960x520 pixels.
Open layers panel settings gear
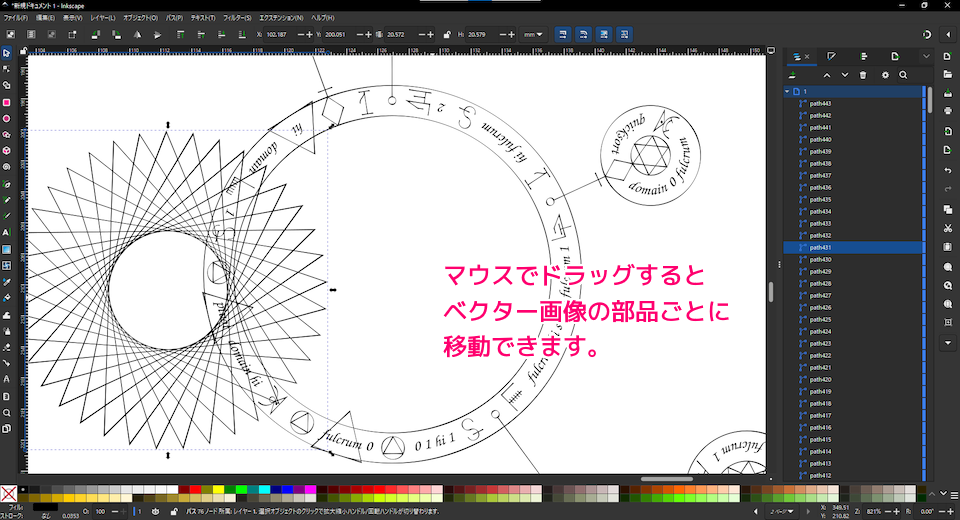tap(885, 75)
